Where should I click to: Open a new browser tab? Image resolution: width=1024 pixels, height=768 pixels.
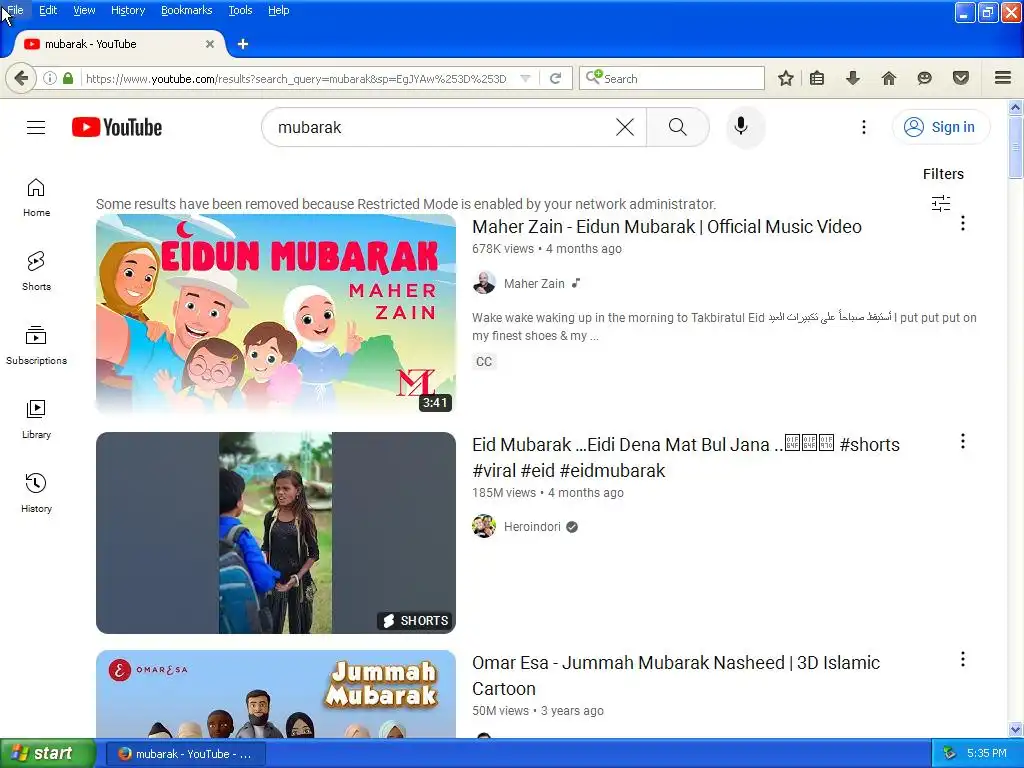[x=243, y=44]
